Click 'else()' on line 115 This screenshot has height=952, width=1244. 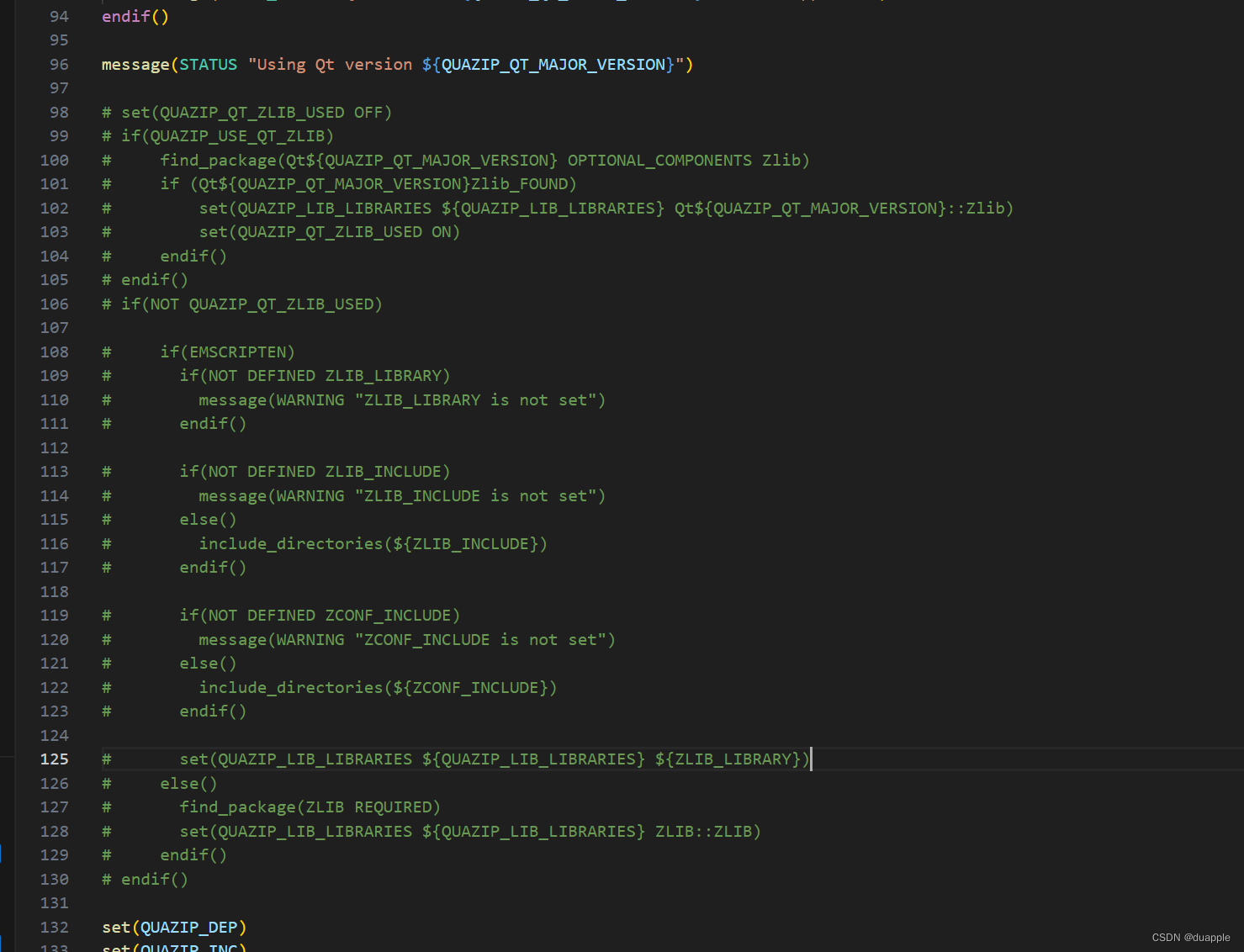pos(209,520)
